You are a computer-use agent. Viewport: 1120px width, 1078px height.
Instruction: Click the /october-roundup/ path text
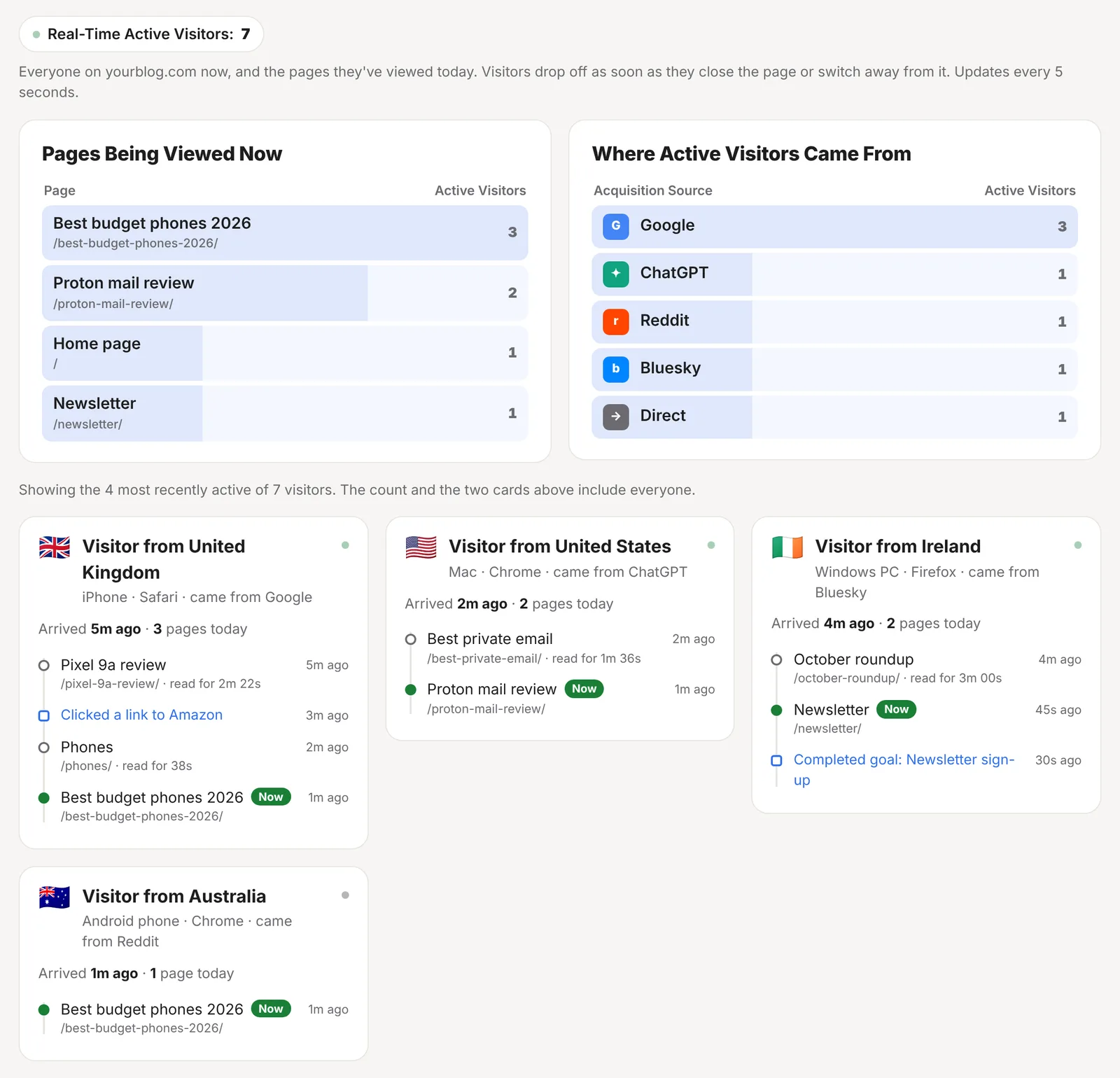846,678
